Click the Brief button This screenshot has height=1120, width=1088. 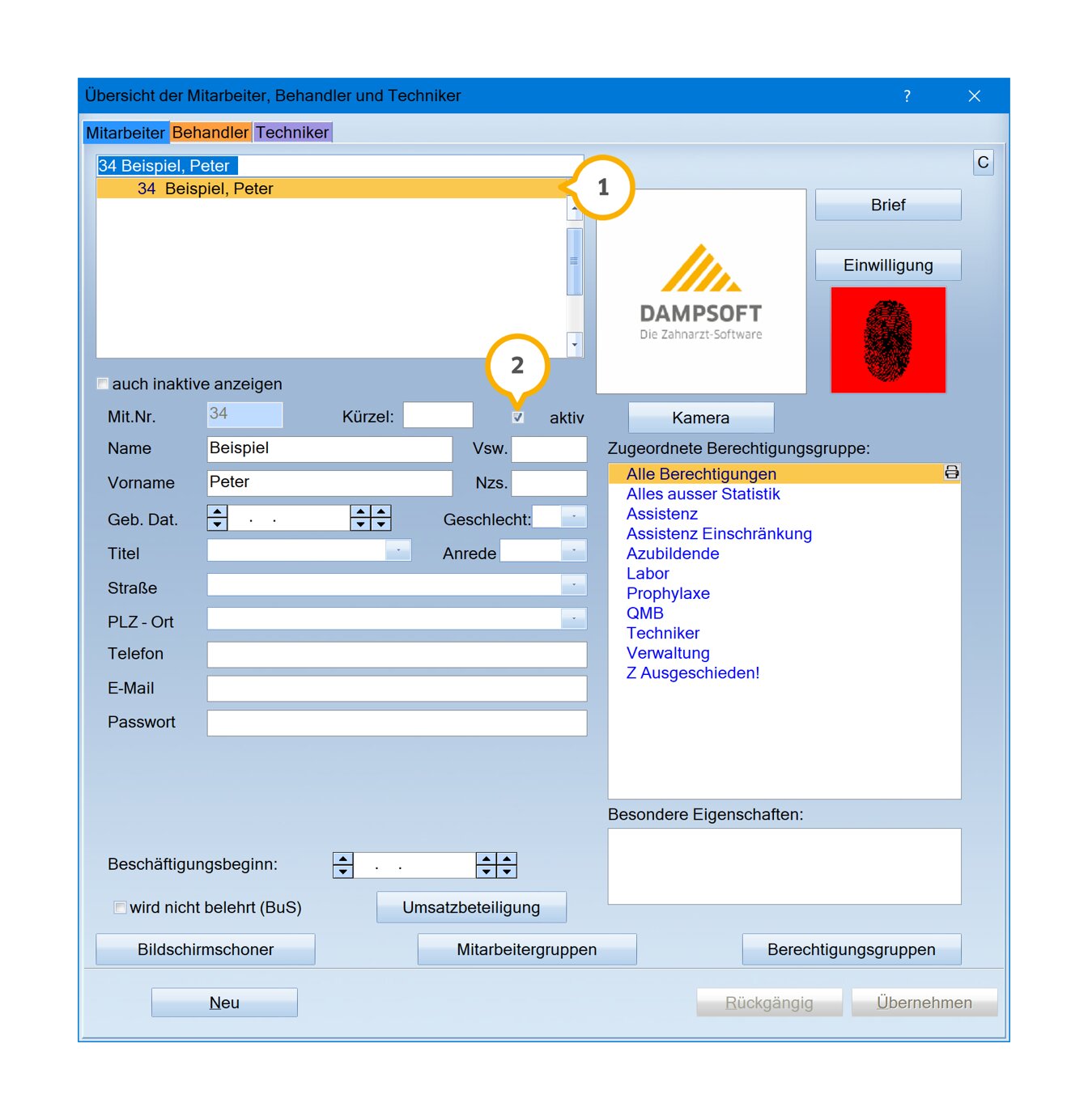[888, 205]
